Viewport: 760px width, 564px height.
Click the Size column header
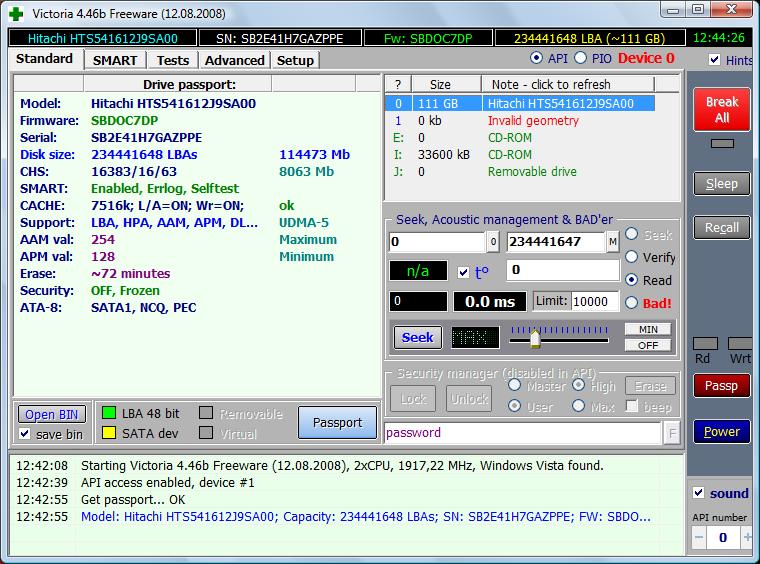point(446,84)
